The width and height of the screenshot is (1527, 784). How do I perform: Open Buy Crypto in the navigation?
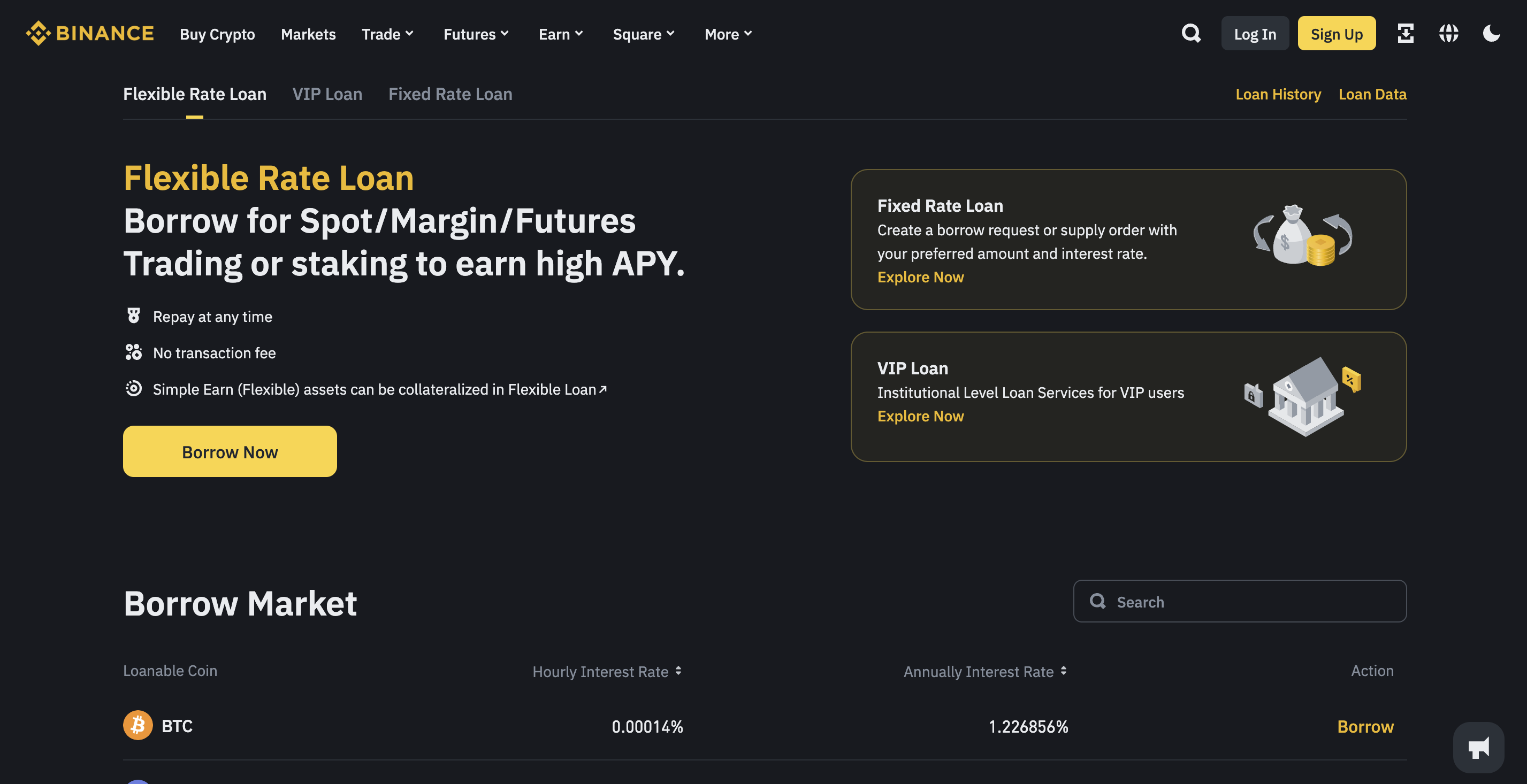pyautogui.click(x=217, y=34)
